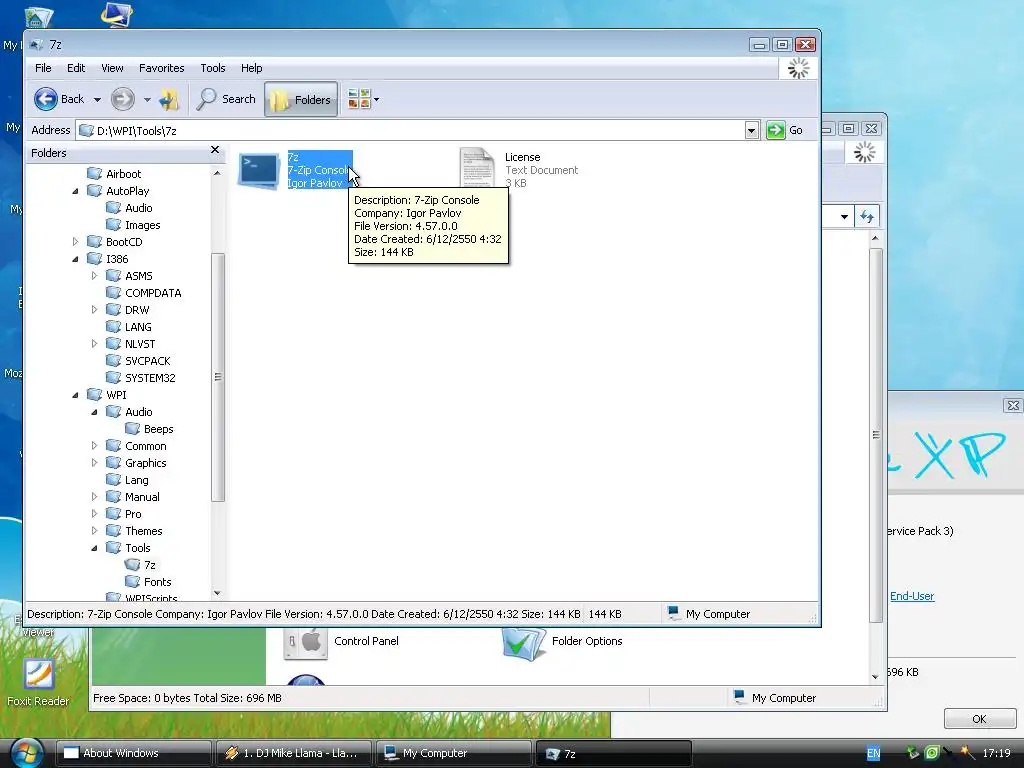Select the COMPDATA folder icon
Viewport: 1024px width, 768px height.
(x=114, y=293)
